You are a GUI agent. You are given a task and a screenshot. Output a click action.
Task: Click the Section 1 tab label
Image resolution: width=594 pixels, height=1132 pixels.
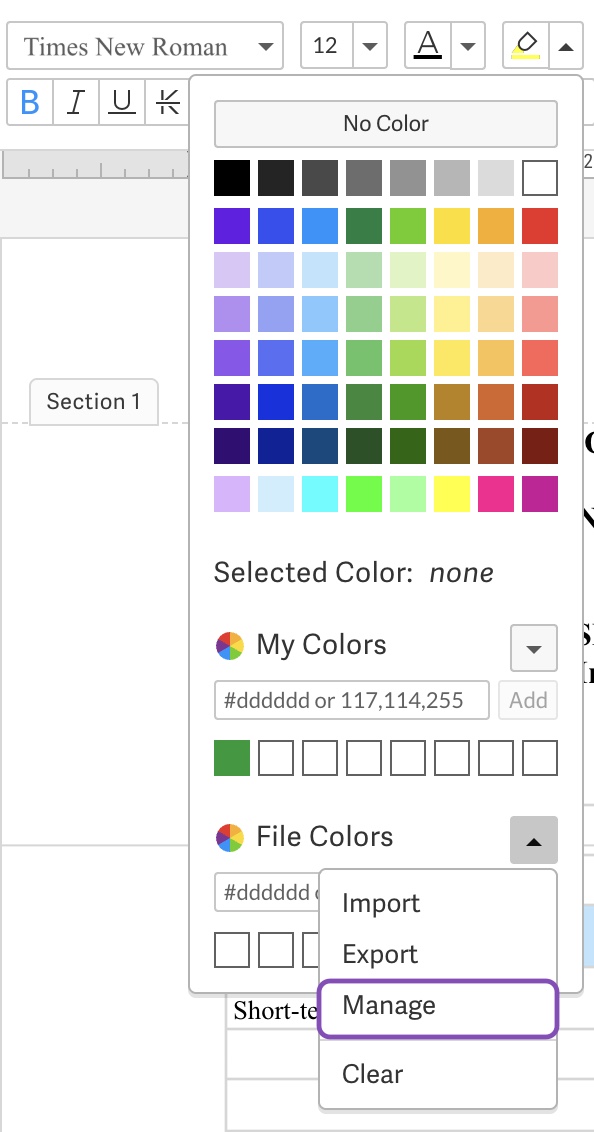94,401
